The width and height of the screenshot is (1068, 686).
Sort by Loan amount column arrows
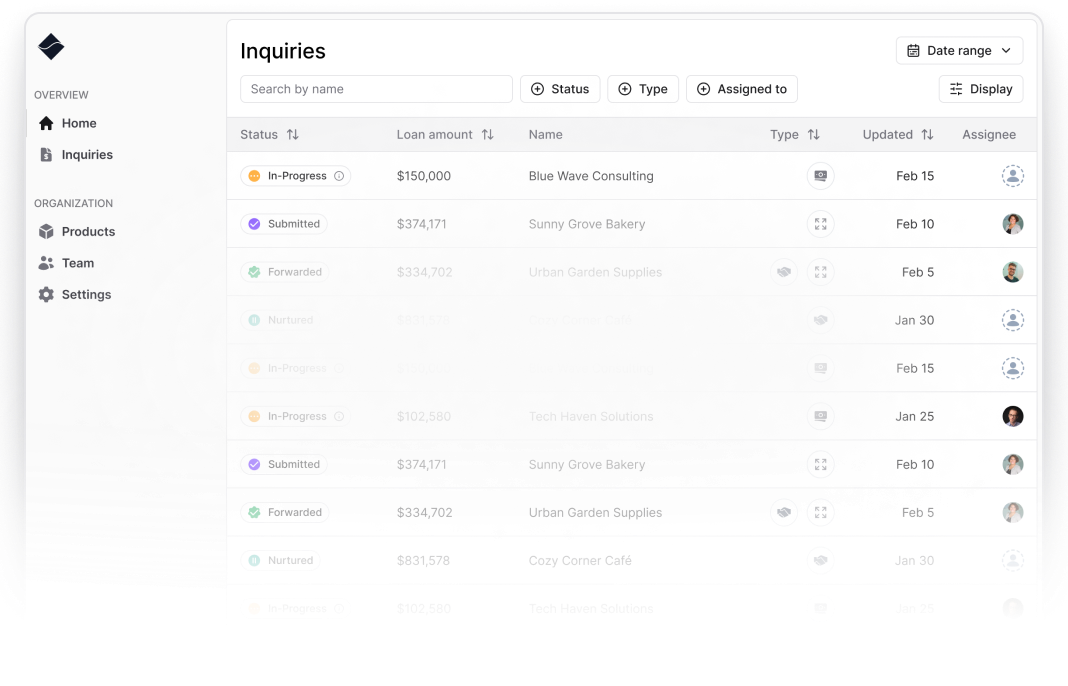[487, 135]
